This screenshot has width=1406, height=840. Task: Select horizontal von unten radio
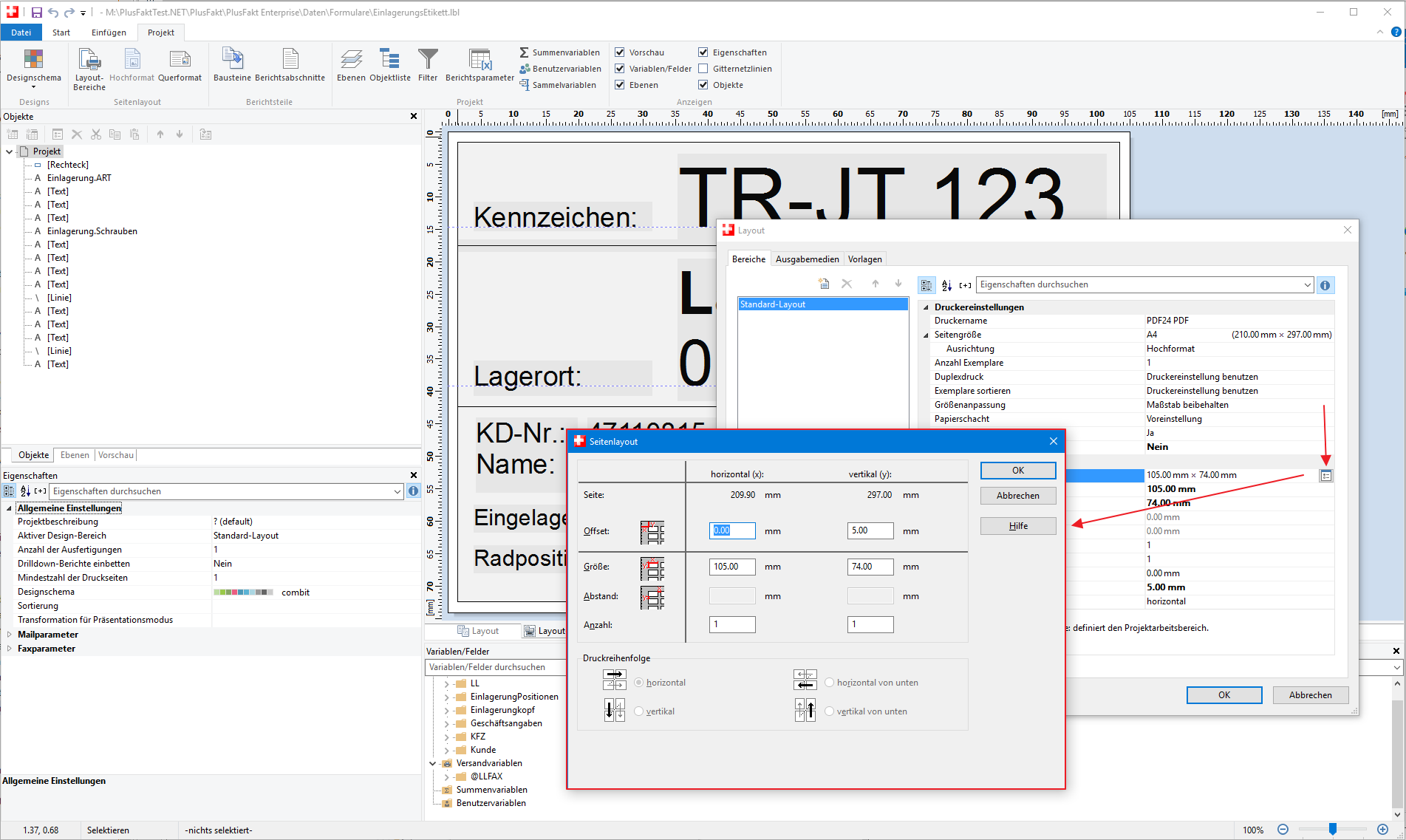830,683
